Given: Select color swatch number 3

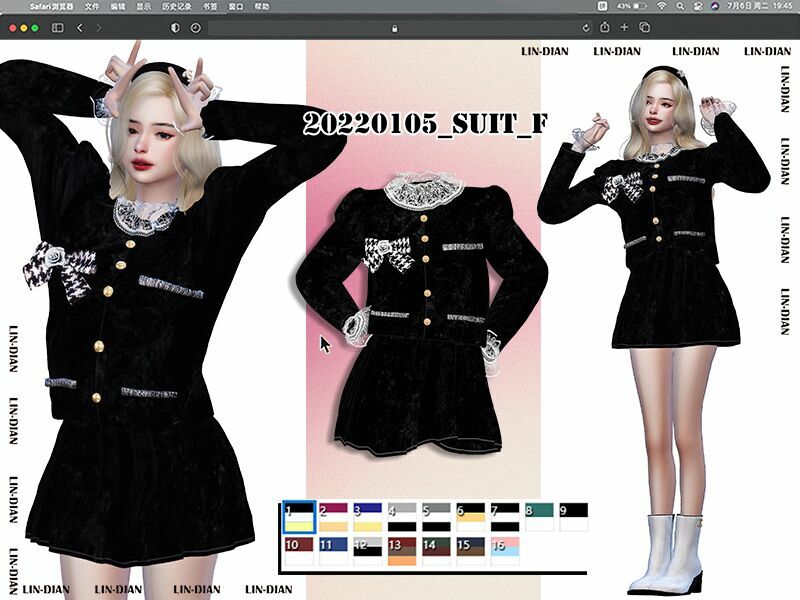Looking at the screenshot, I should [x=367, y=517].
